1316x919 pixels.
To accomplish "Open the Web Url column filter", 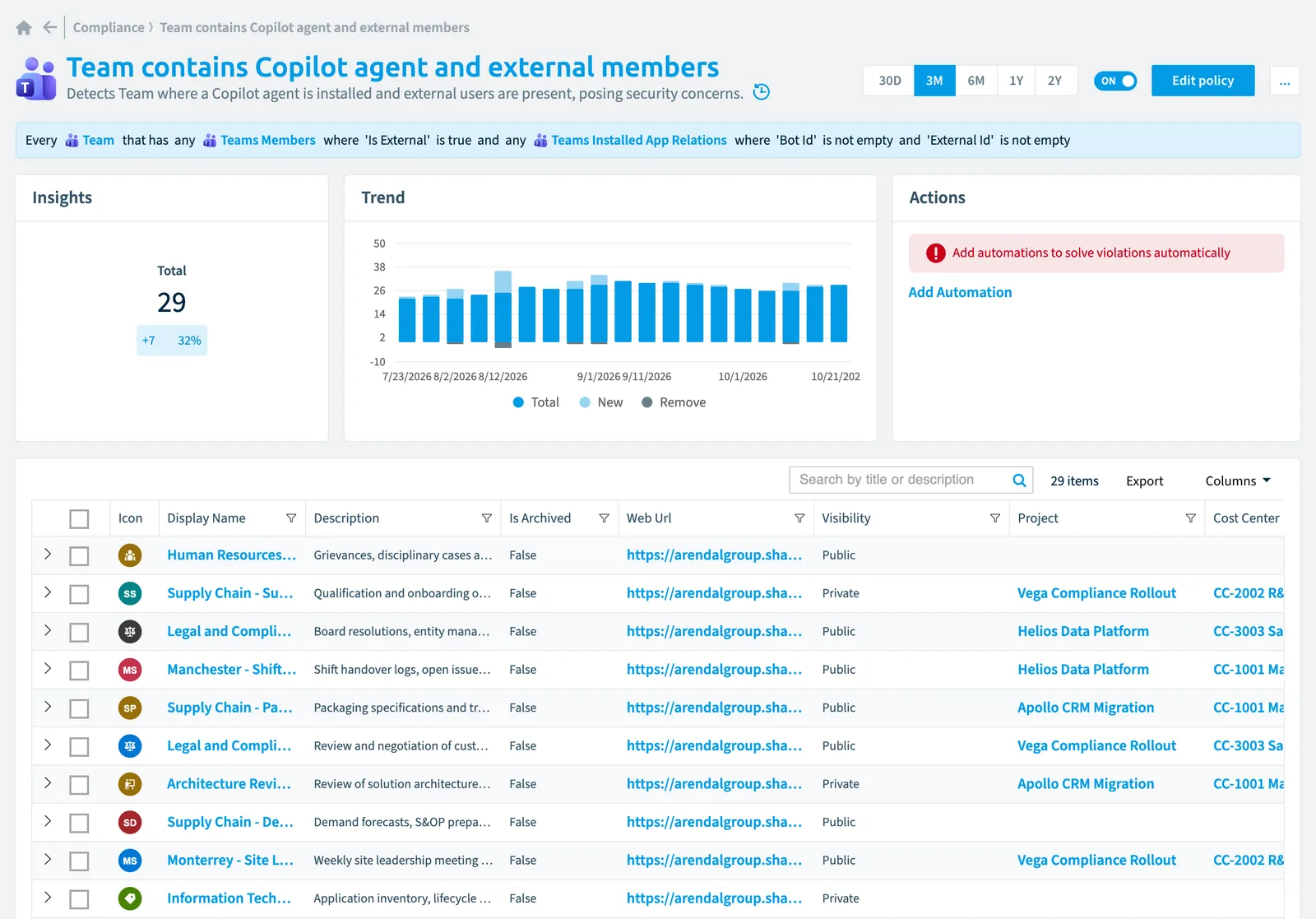I will click(799, 518).
